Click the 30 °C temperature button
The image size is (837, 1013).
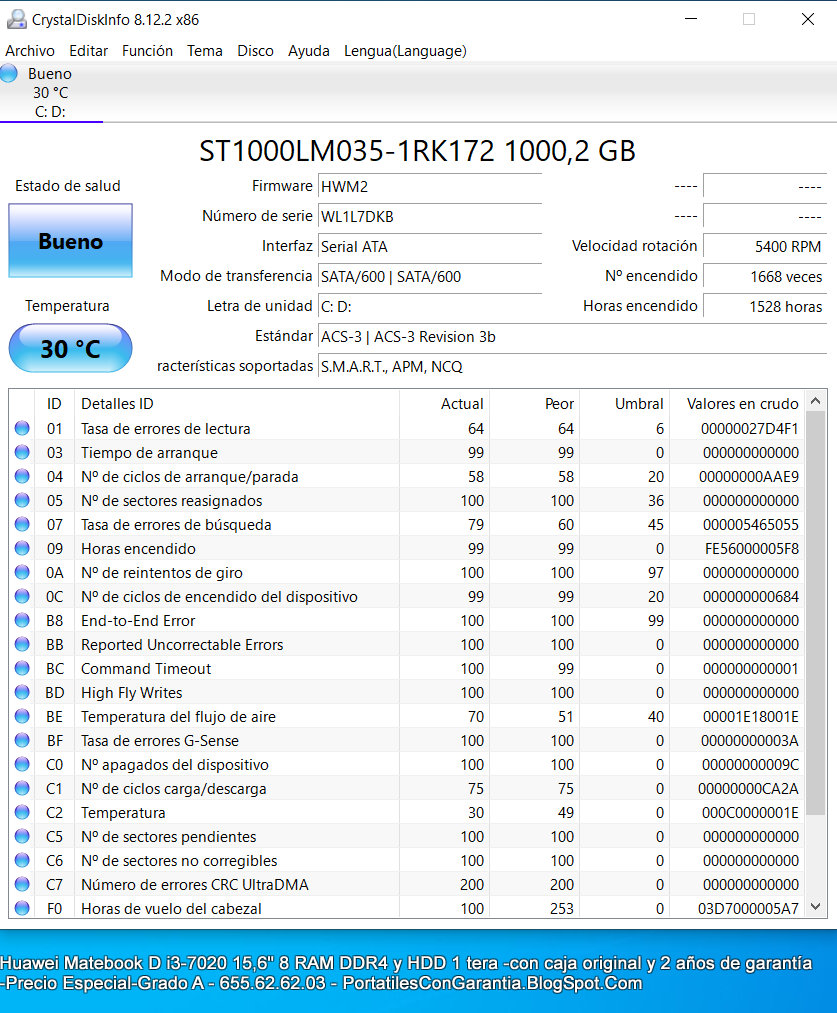pyautogui.click(x=70, y=349)
